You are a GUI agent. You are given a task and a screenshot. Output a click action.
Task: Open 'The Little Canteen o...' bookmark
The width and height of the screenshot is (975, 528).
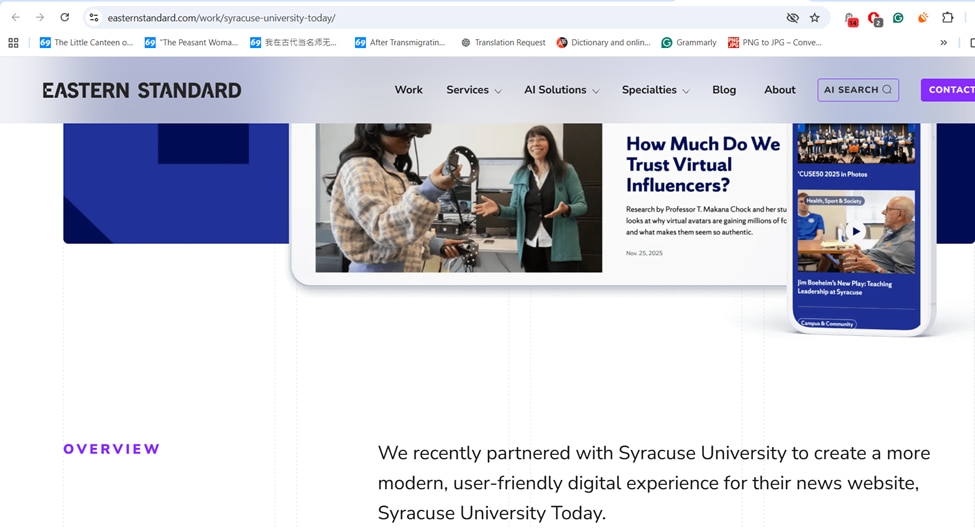click(86, 42)
